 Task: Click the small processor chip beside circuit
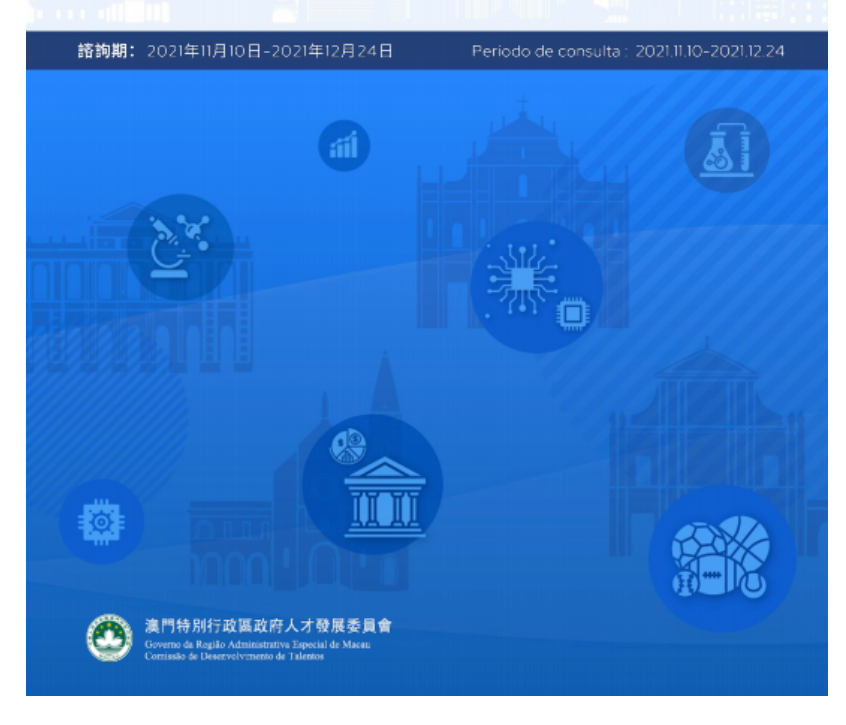[x=572, y=316]
